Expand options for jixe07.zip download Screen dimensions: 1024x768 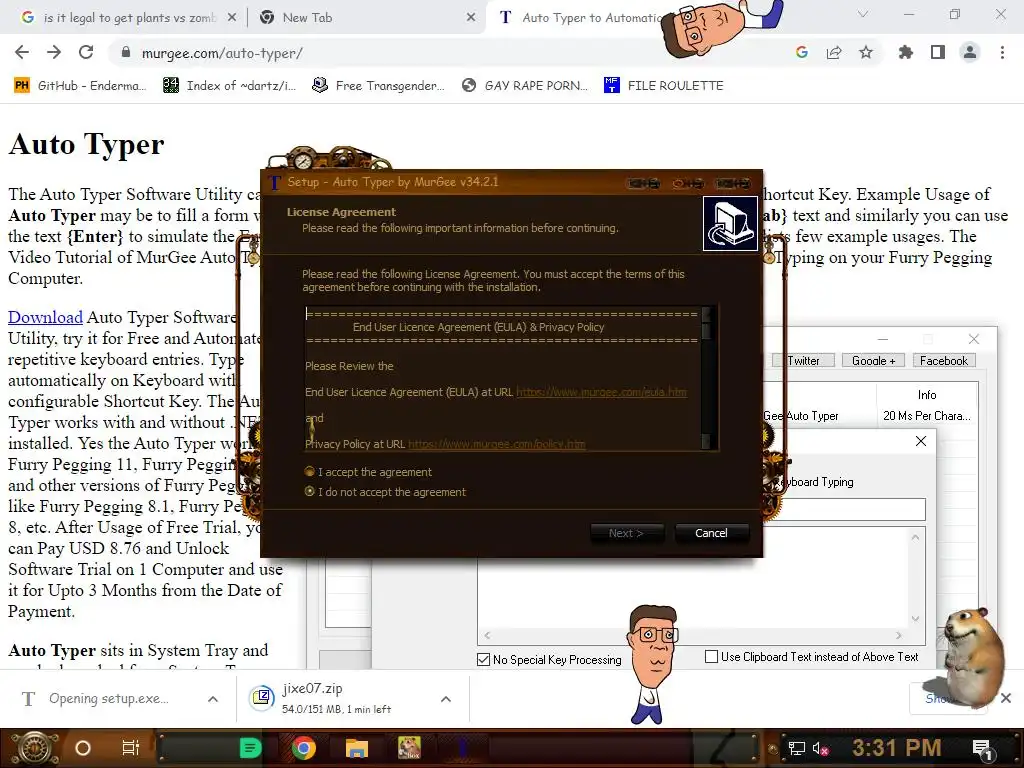(x=446, y=699)
